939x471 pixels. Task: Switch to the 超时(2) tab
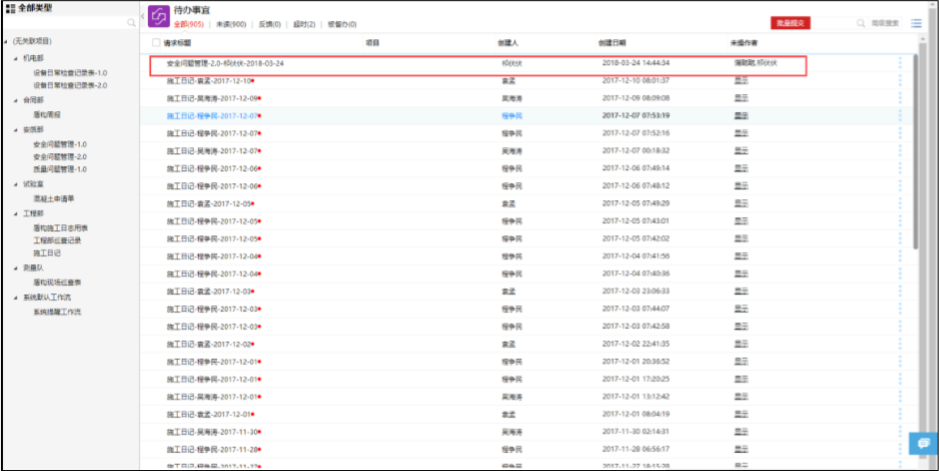click(304, 25)
